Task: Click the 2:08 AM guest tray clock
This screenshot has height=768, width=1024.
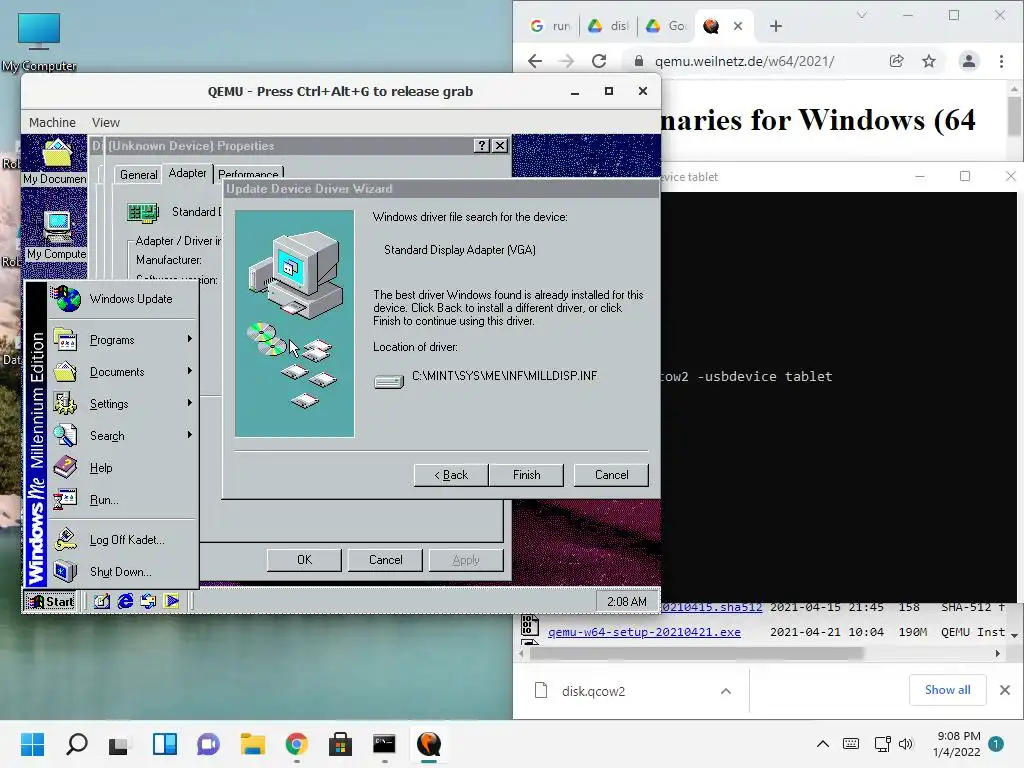Action: click(x=627, y=601)
